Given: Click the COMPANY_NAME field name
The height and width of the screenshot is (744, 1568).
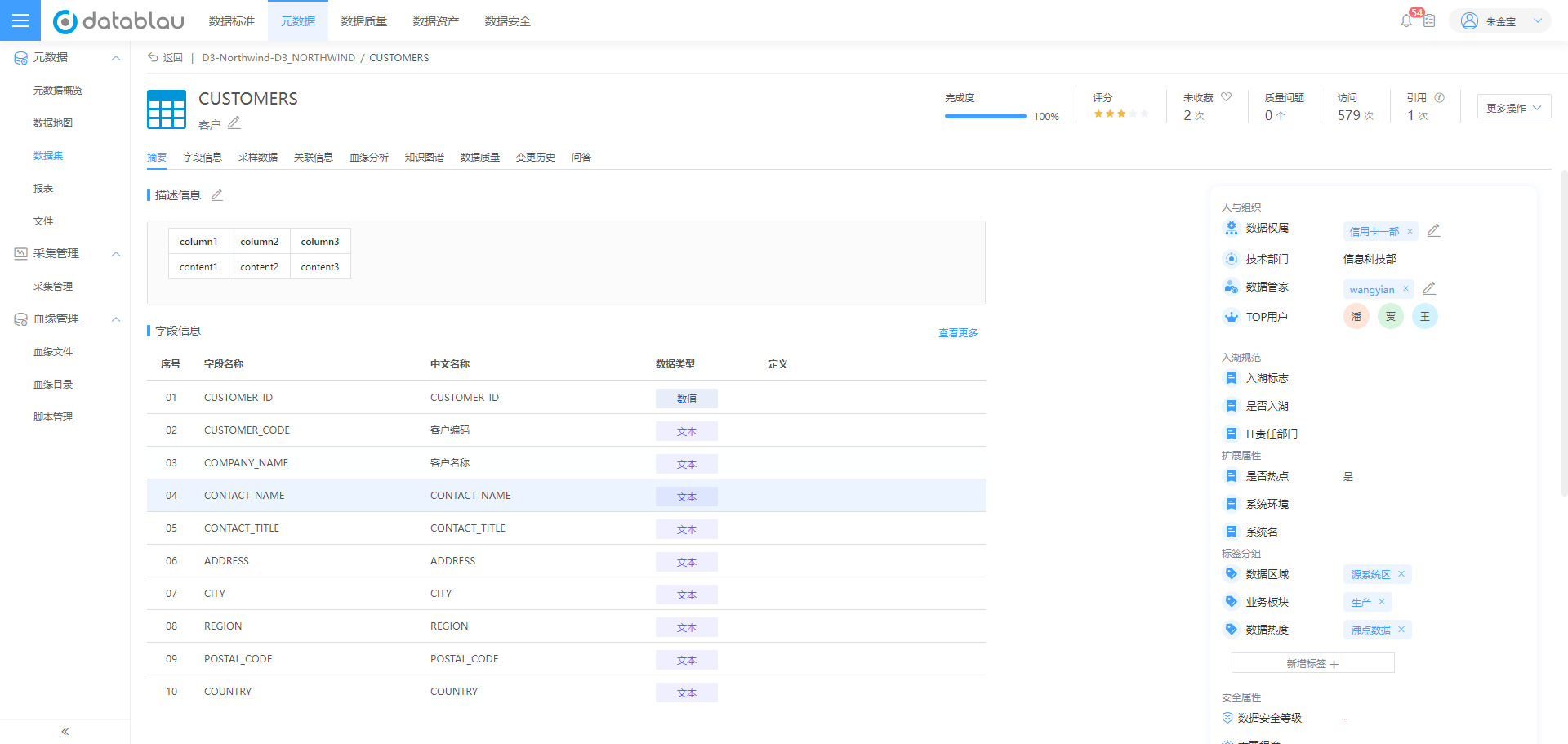Looking at the screenshot, I should tap(246, 462).
